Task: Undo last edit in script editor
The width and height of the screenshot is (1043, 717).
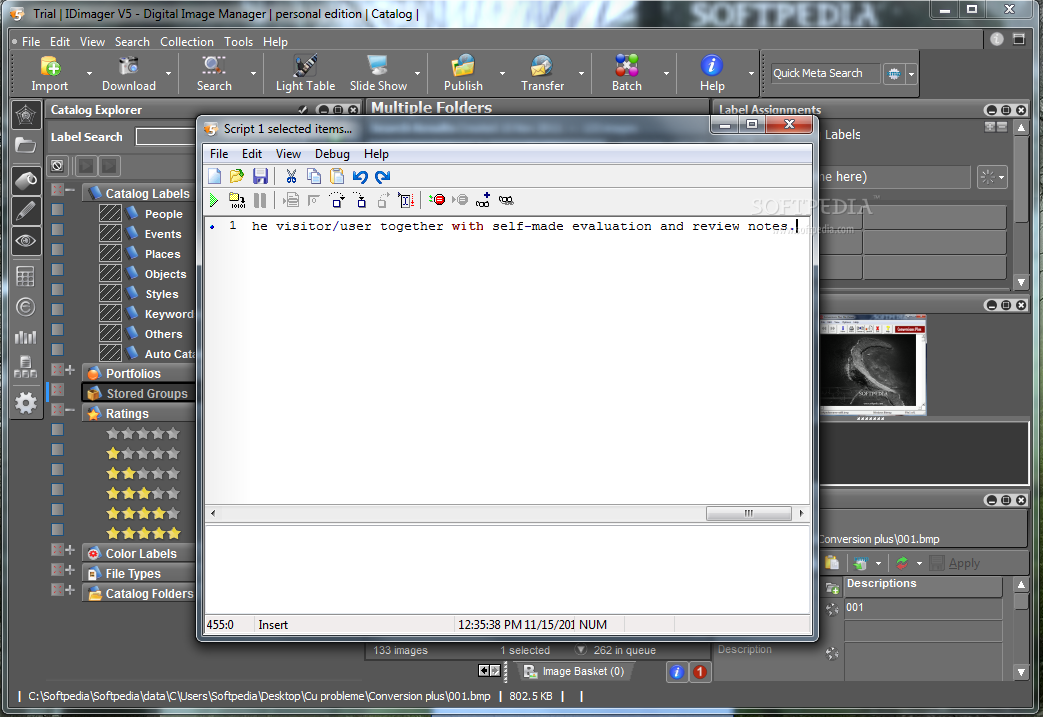Action: pyautogui.click(x=360, y=176)
